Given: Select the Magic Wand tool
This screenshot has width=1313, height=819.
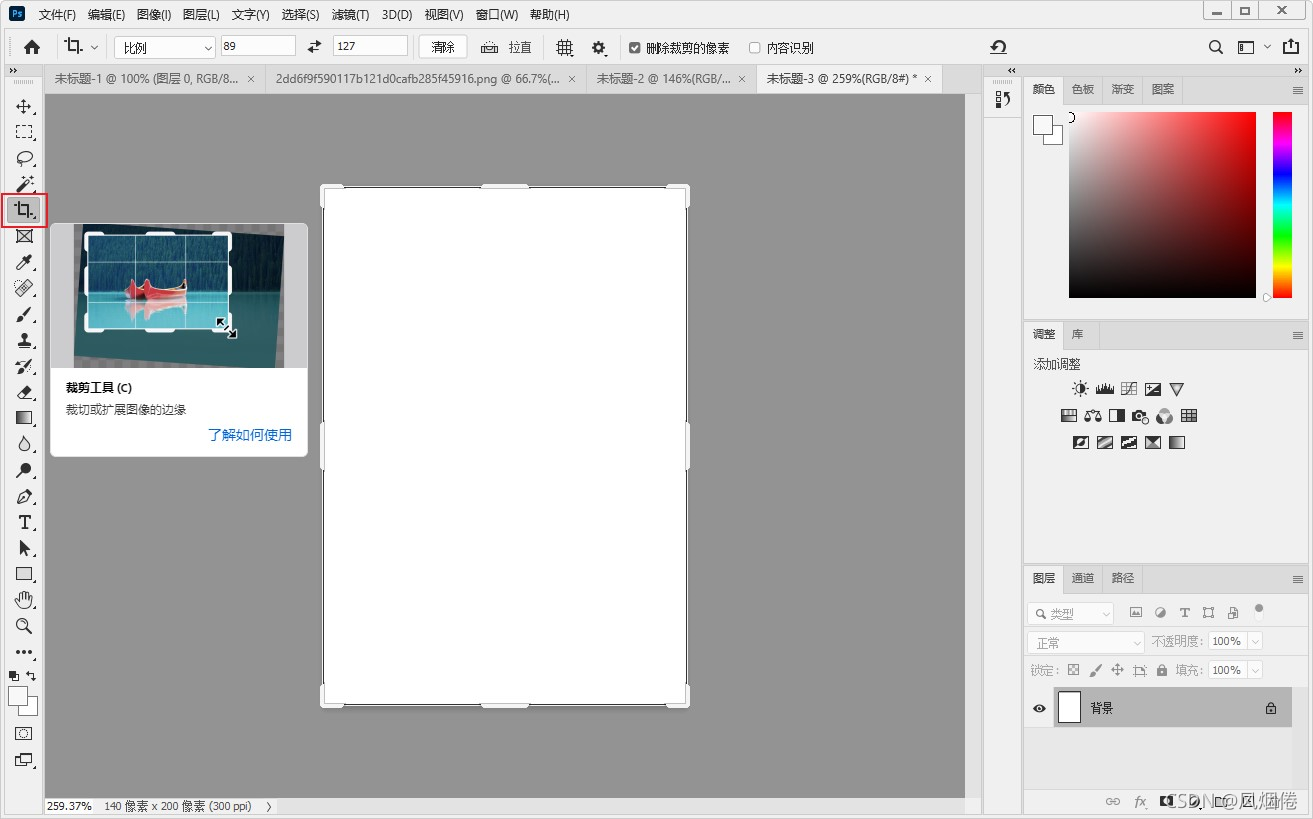Looking at the screenshot, I should (x=24, y=184).
